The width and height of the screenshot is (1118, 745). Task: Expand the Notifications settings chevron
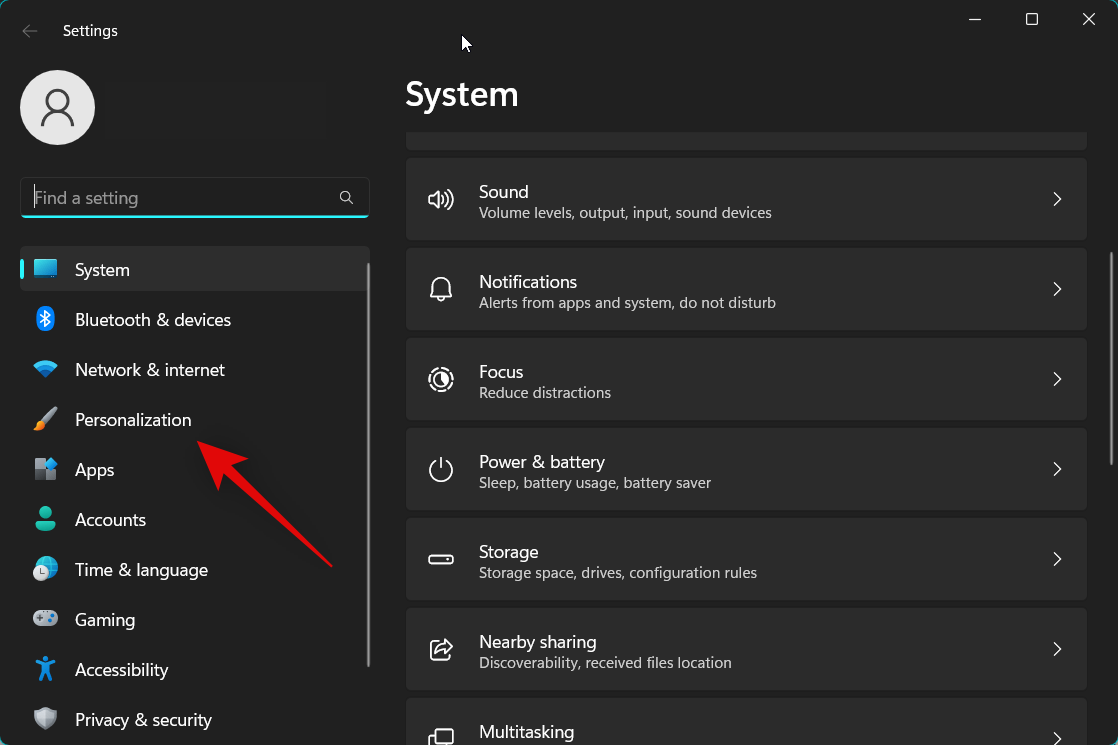(x=1057, y=289)
